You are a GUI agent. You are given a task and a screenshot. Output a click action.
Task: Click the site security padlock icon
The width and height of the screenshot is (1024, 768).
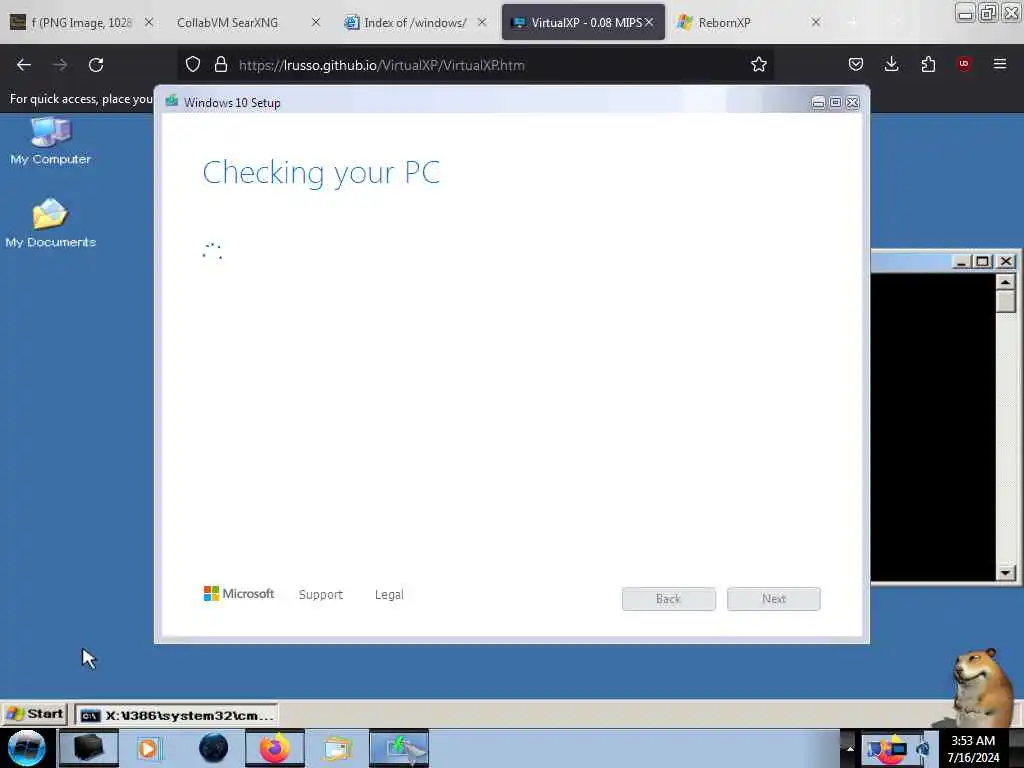(221, 64)
